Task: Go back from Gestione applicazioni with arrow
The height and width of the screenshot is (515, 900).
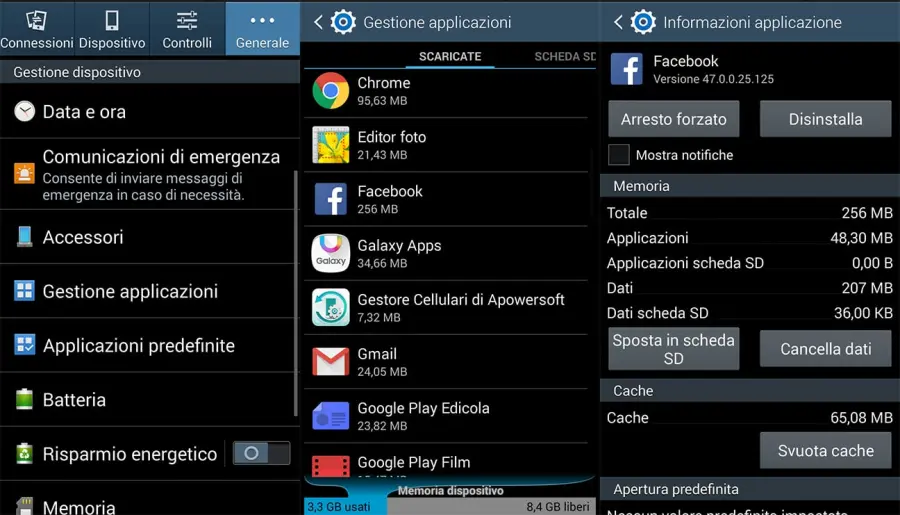Action: (x=318, y=22)
